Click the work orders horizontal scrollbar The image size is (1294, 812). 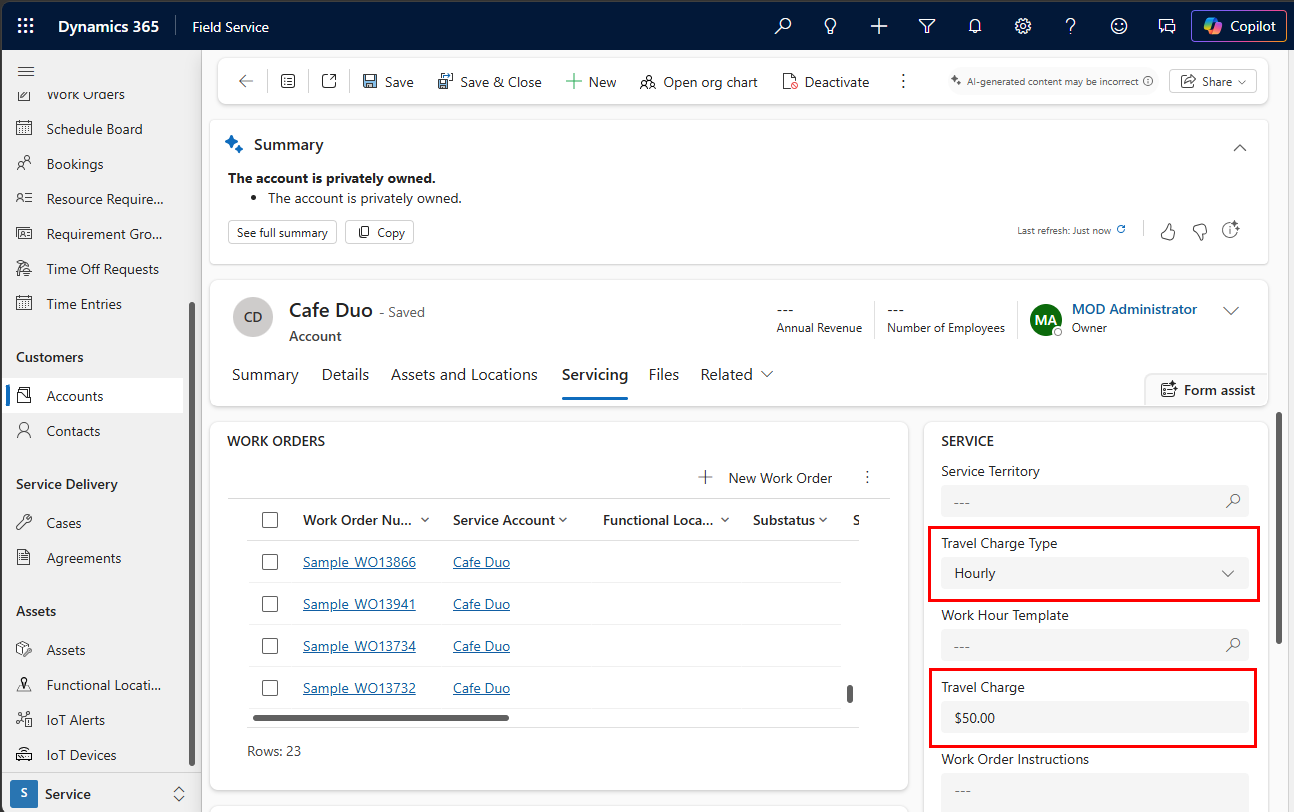pos(381,718)
